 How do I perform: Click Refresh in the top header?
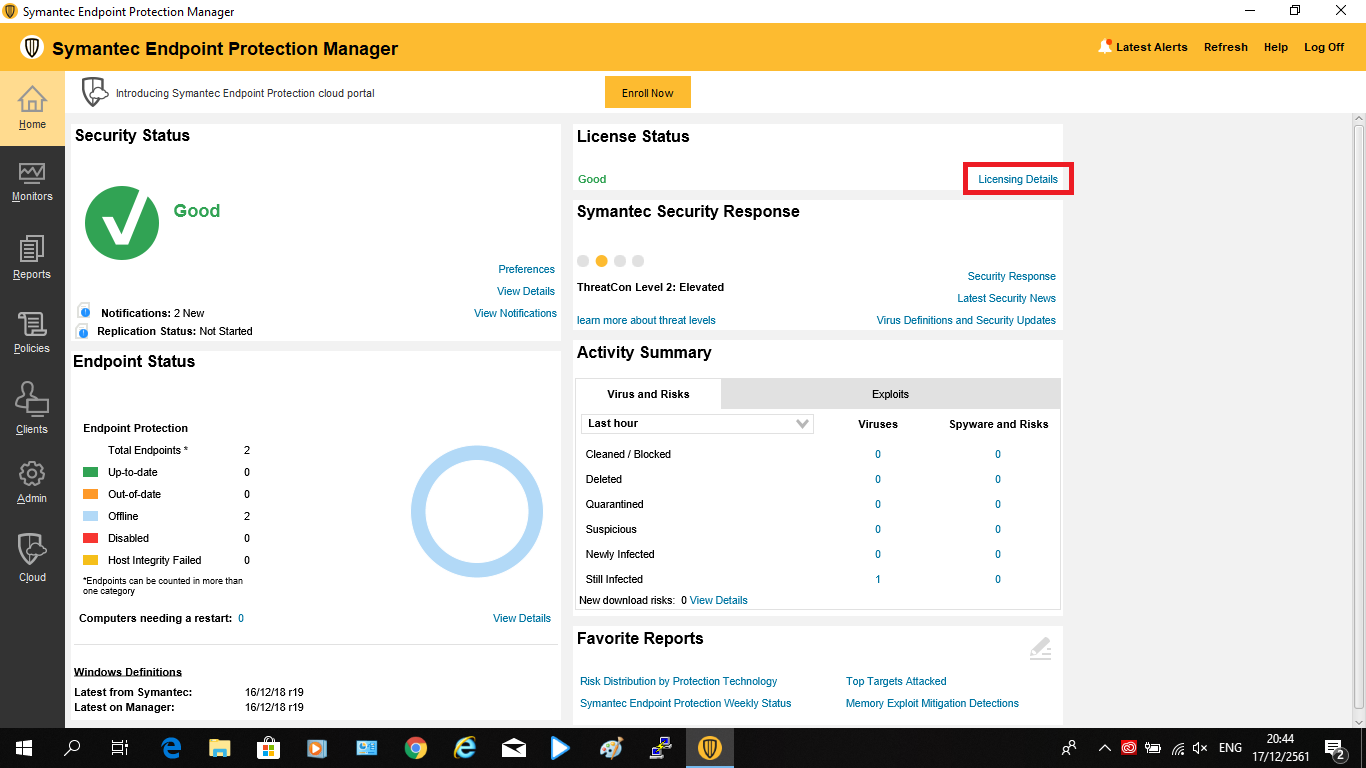coord(1225,47)
